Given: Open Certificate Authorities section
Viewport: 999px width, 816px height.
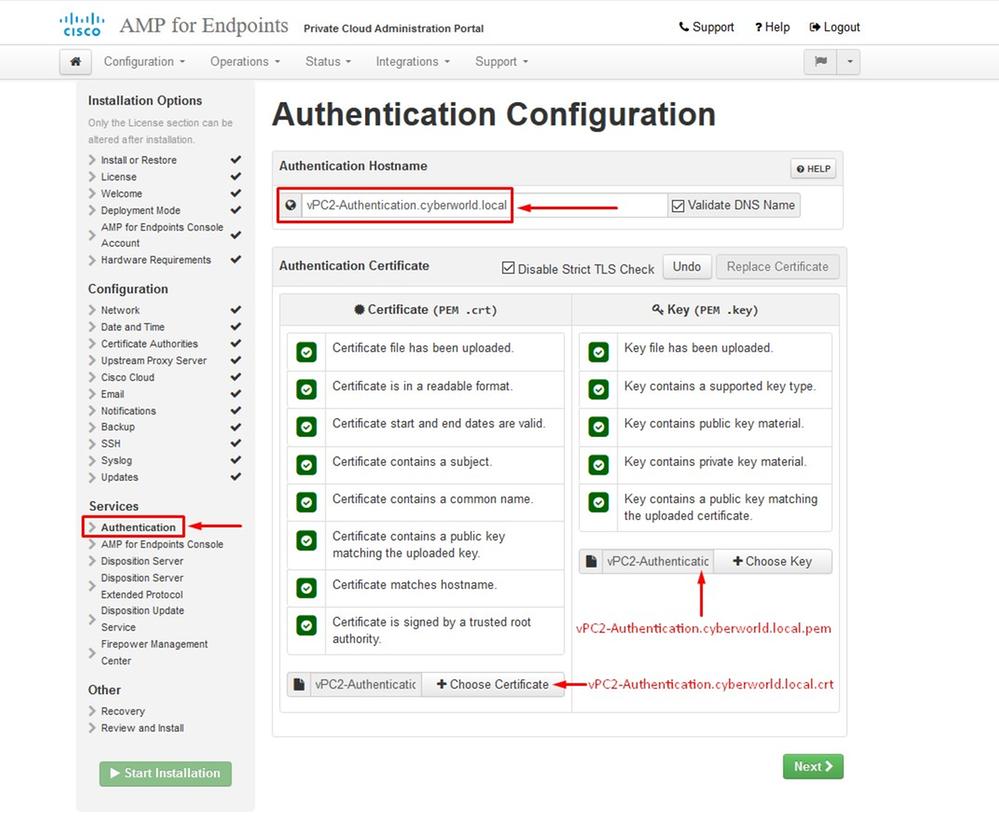Looking at the screenshot, I should point(149,344).
